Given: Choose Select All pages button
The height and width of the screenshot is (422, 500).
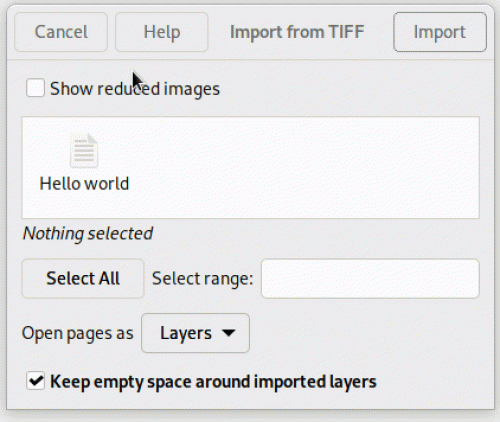Looking at the screenshot, I should pos(83,278).
